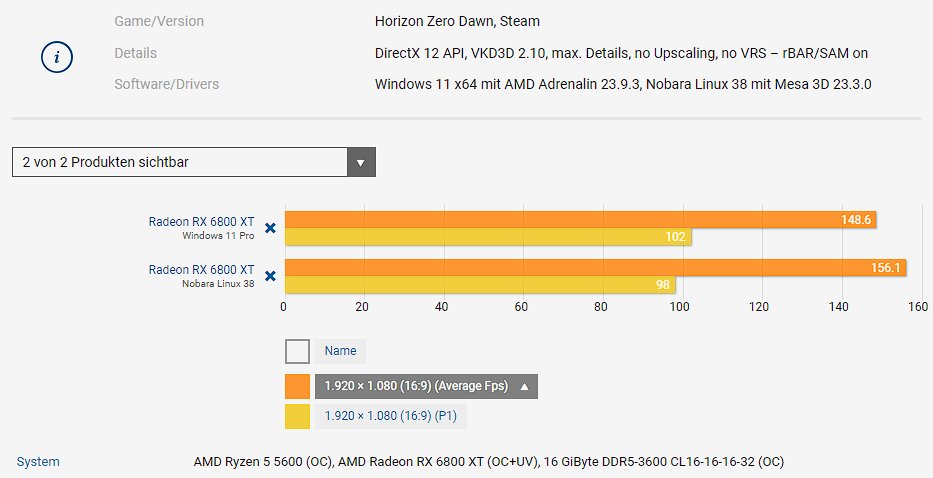Screen dimensions: 933x478
Task: Click the Software/Drivers label
Action: (166, 84)
